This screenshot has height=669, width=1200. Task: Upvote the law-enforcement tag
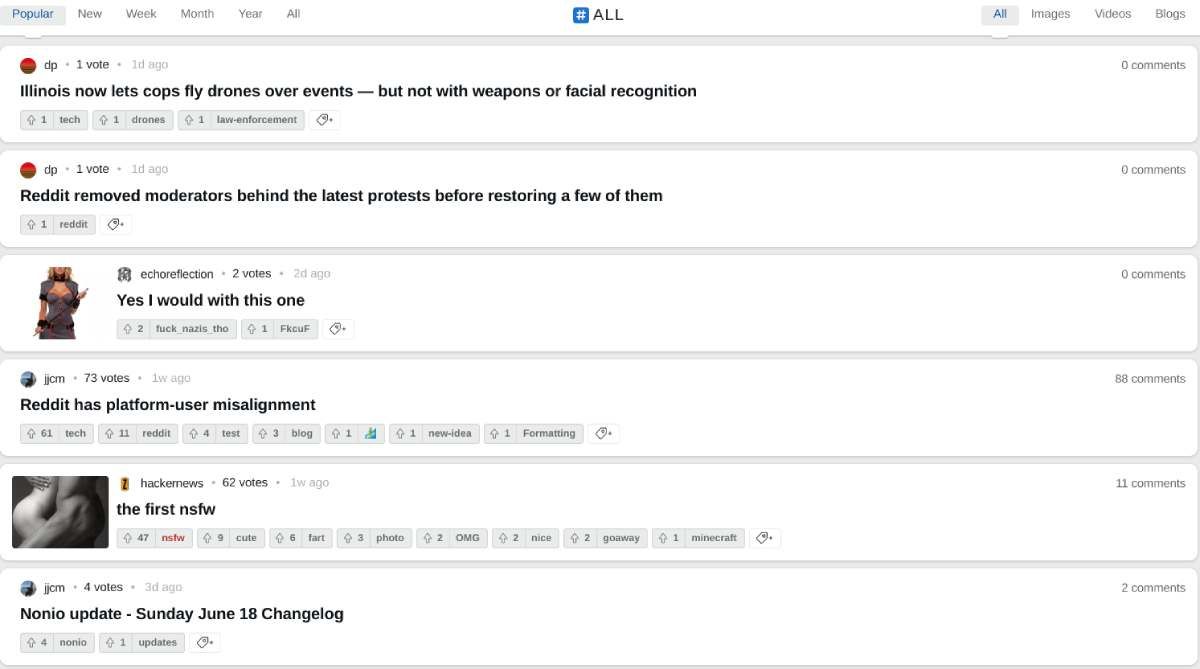pyautogui.click(x=194, y=120)
